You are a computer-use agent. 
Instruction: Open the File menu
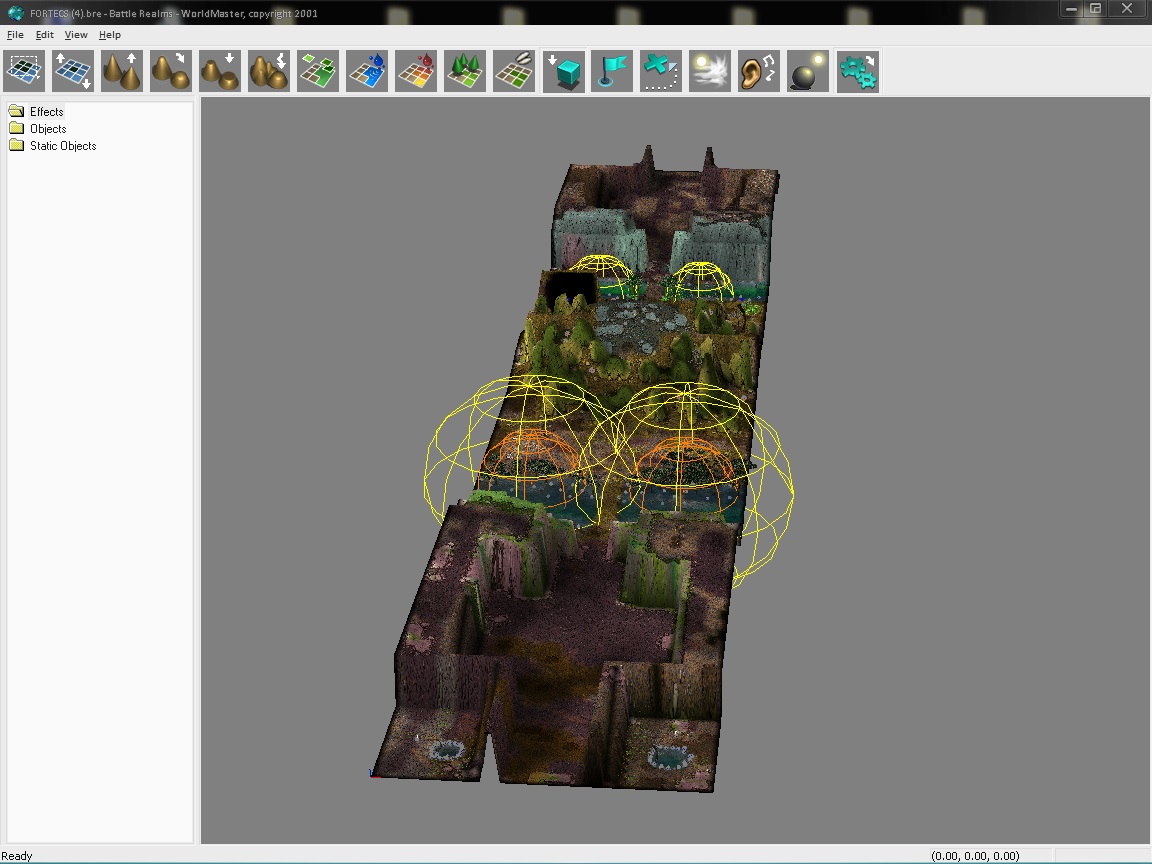tap(15, 35)
